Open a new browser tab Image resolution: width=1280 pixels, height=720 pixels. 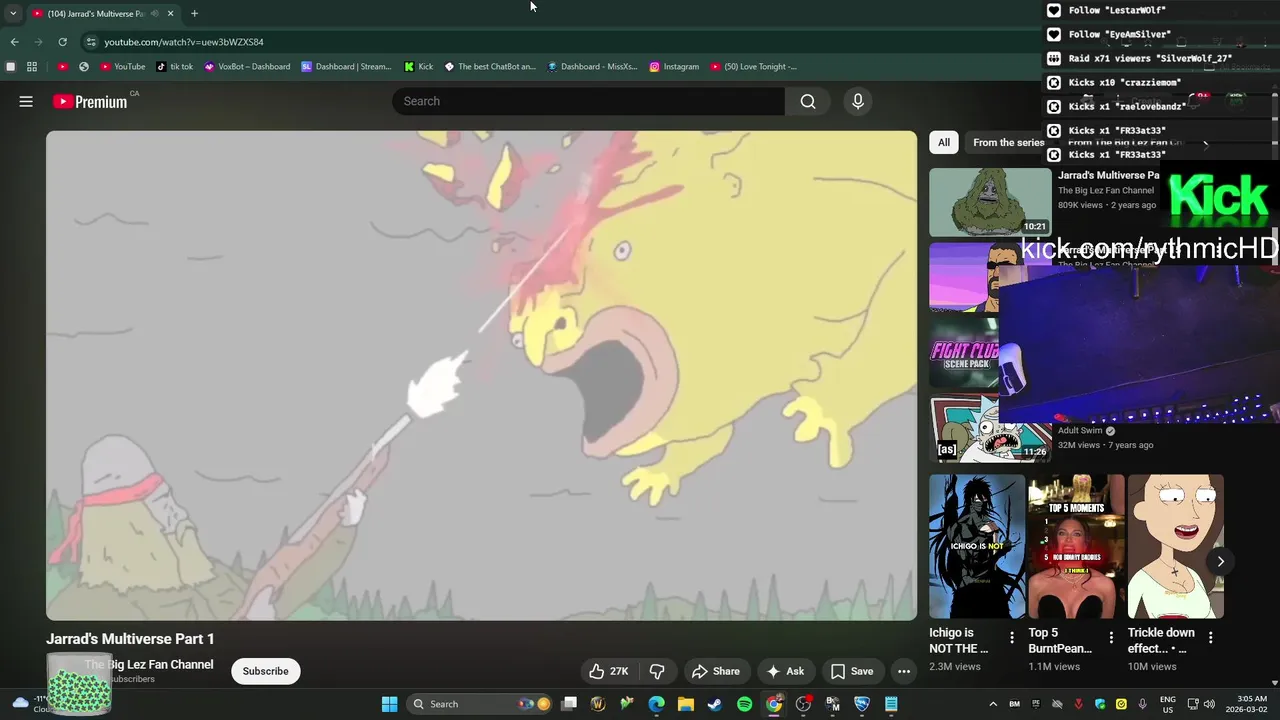194,13
